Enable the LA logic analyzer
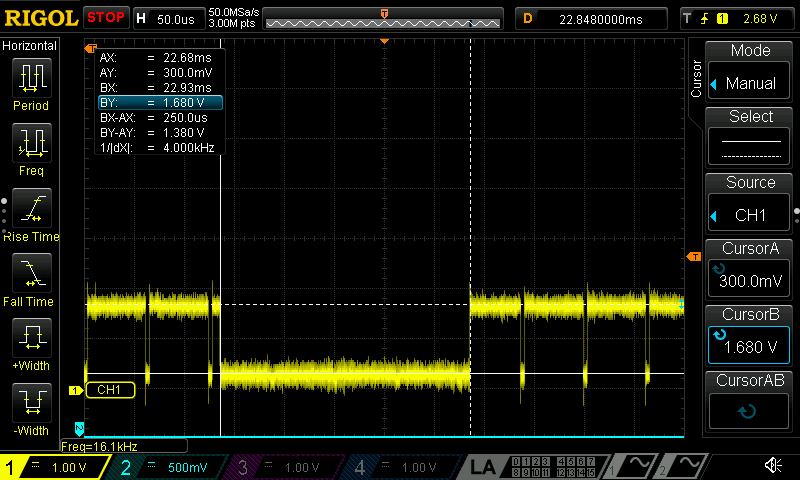Viewport: 800px width, 480px height. pos(484,467)
